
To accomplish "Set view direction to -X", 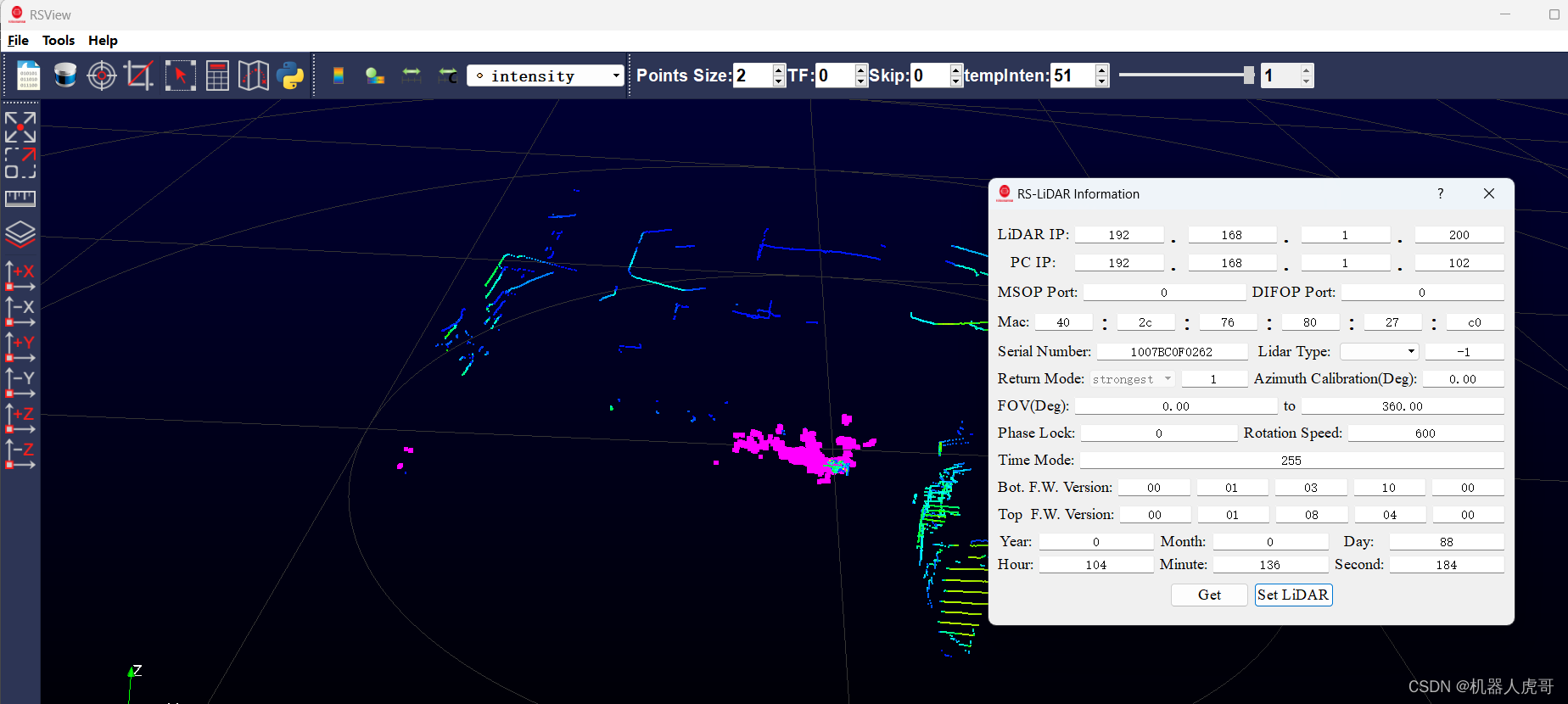I will click(x=20, y=312).
